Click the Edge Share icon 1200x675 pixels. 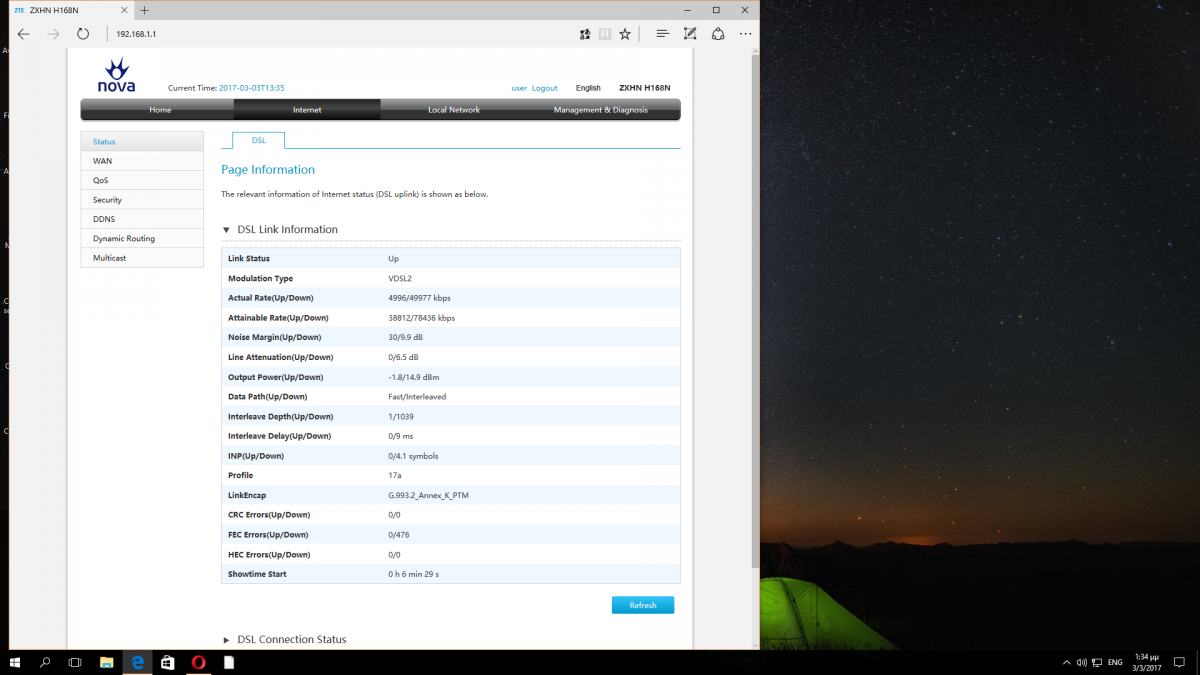(x=718, y=34)
